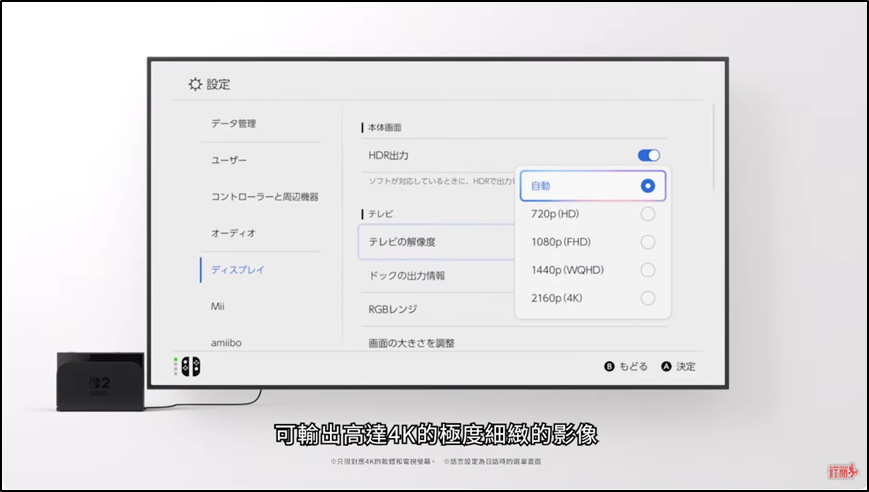869x492 pixels.
Task: Click the 決定 confirm label
Action: click(686, 366)
